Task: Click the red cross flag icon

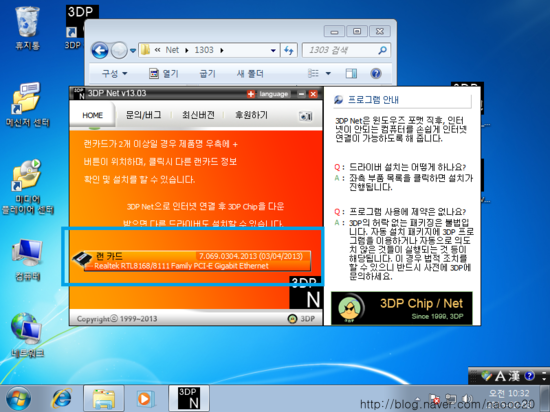Action: click(251, 94)
